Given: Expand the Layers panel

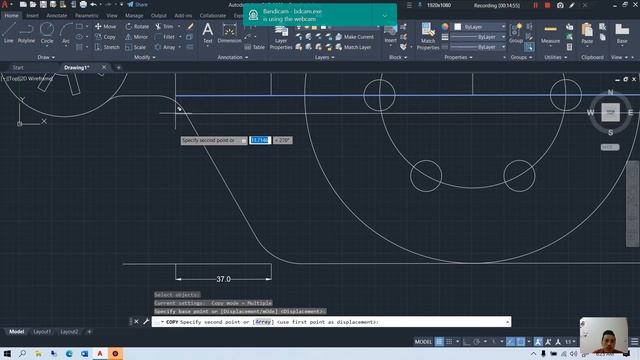Looking at the screenshot, I should click(324, 58).
